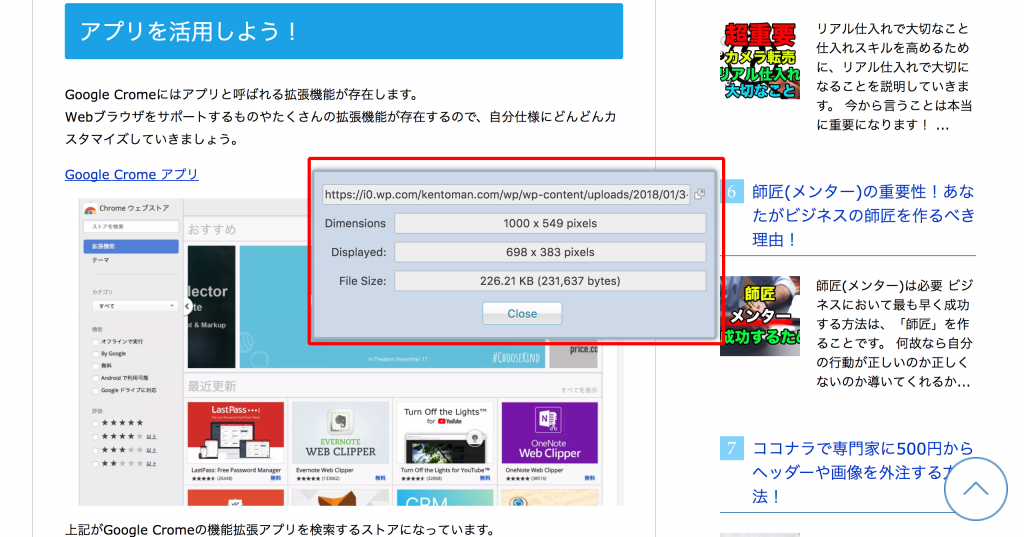
Task: Click the number 6 ranking badge
Action: pyautogui.click(x=731, y=191)
